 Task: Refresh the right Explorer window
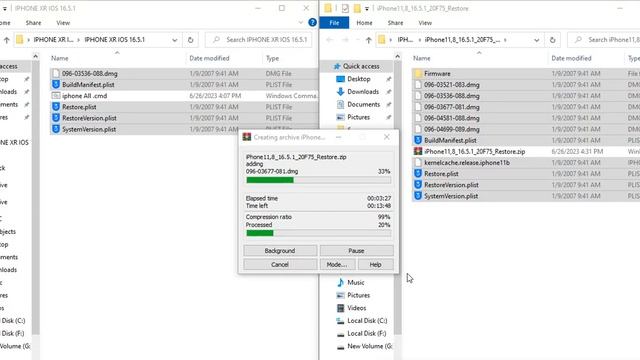point(552,40)
